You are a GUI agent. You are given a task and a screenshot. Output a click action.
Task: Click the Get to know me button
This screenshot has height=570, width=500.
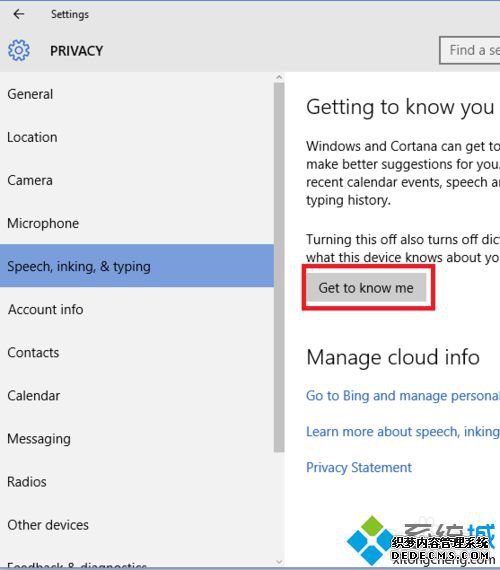tap(366, 288)
